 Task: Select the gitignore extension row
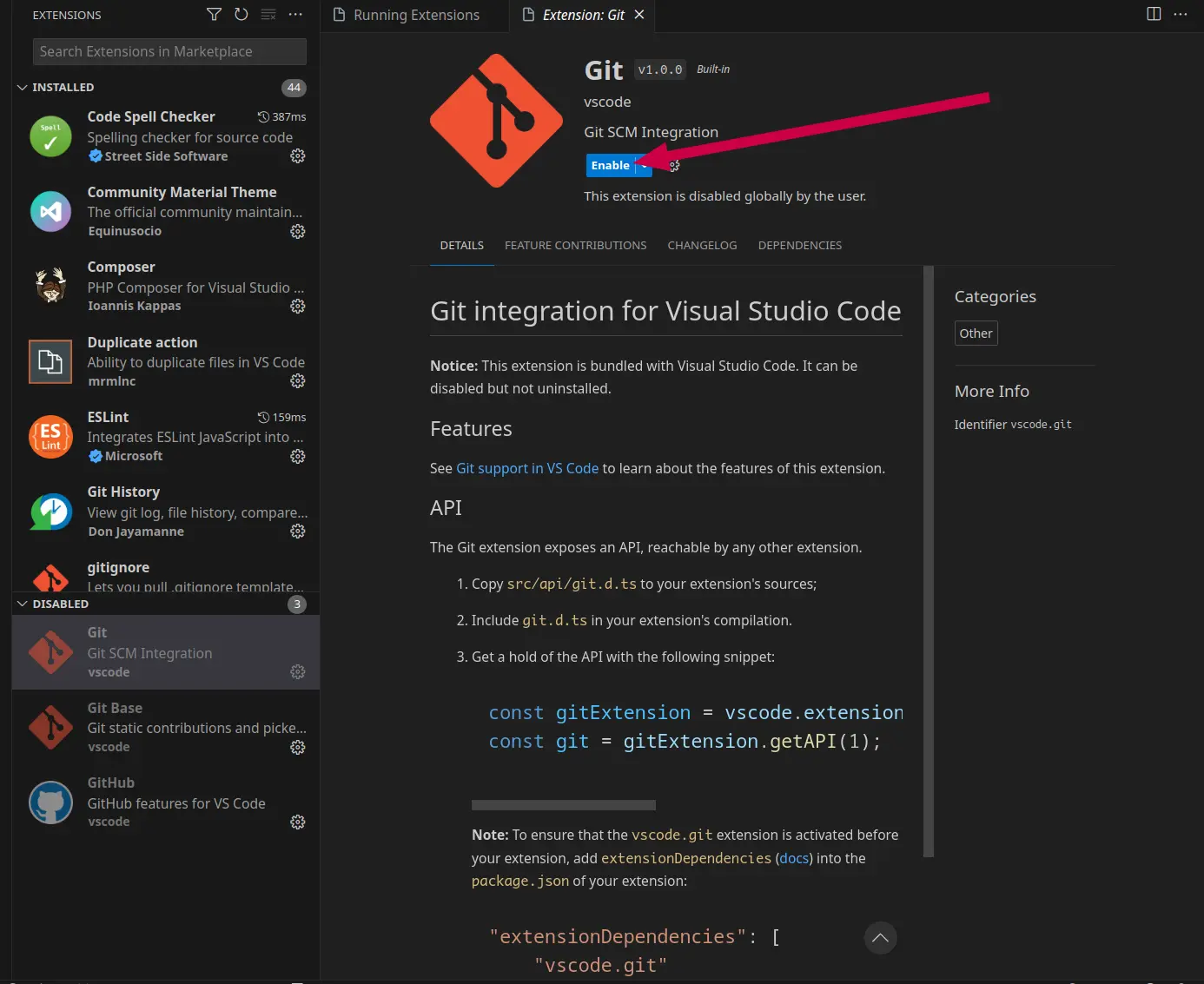(x=166, y=573)
